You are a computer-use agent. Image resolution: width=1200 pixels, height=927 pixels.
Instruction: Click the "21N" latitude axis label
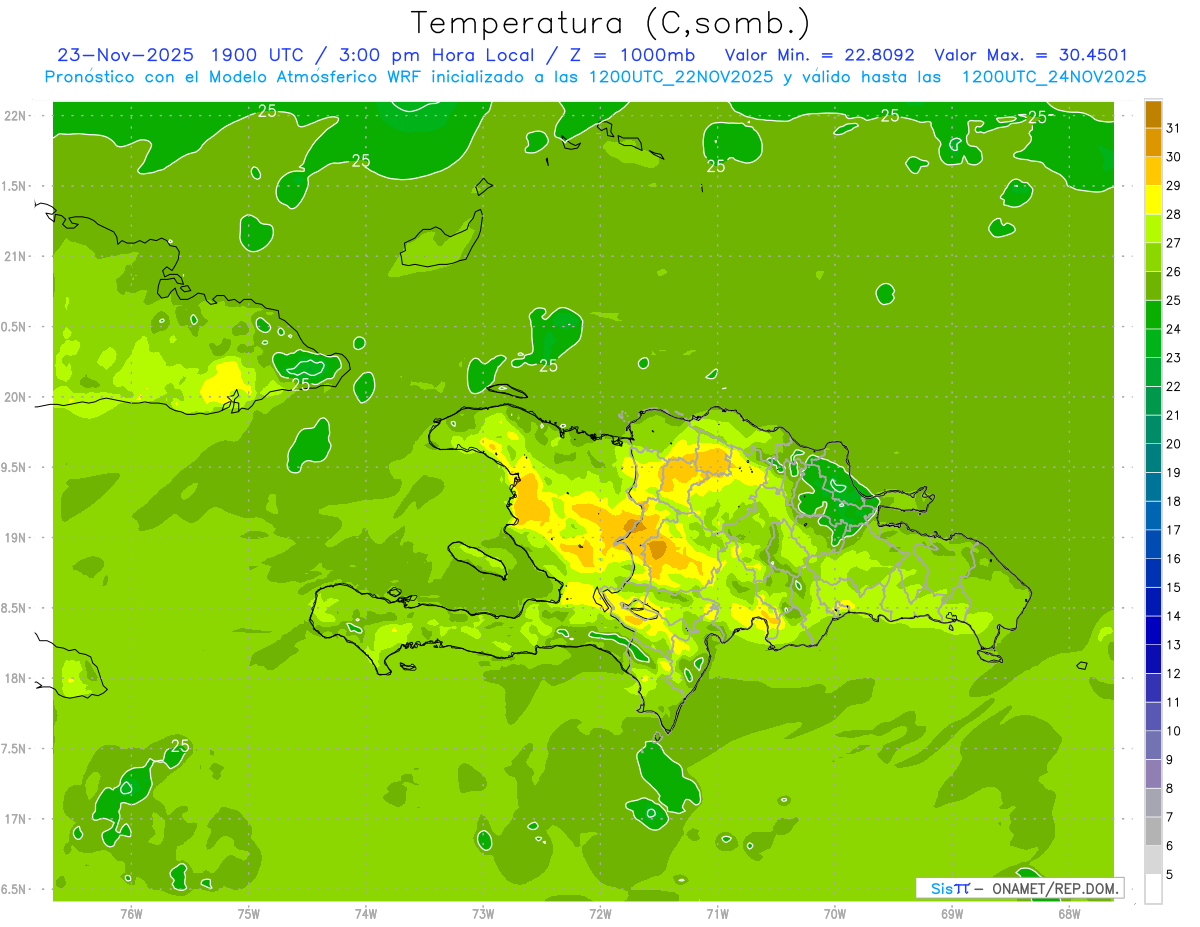pyautogui.click(x=16, y=256)
